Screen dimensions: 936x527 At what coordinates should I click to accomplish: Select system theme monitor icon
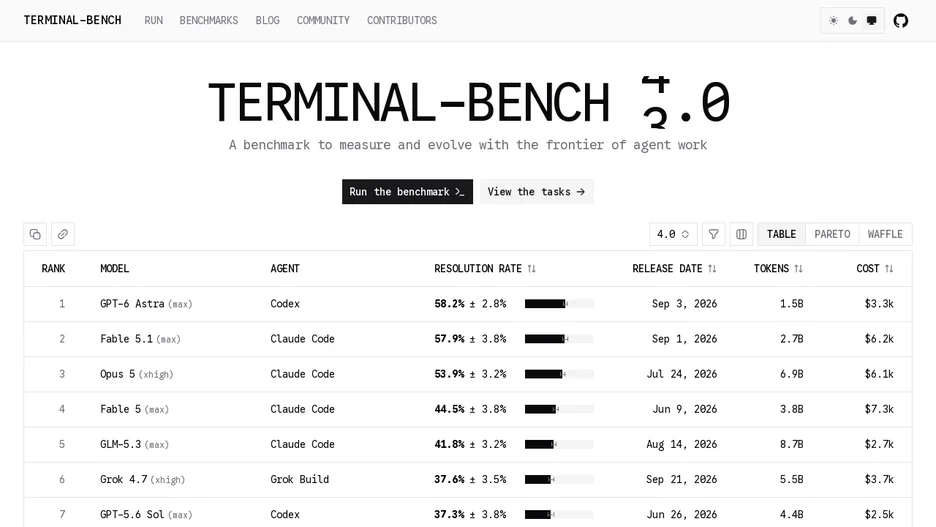(x=872, y=21)
